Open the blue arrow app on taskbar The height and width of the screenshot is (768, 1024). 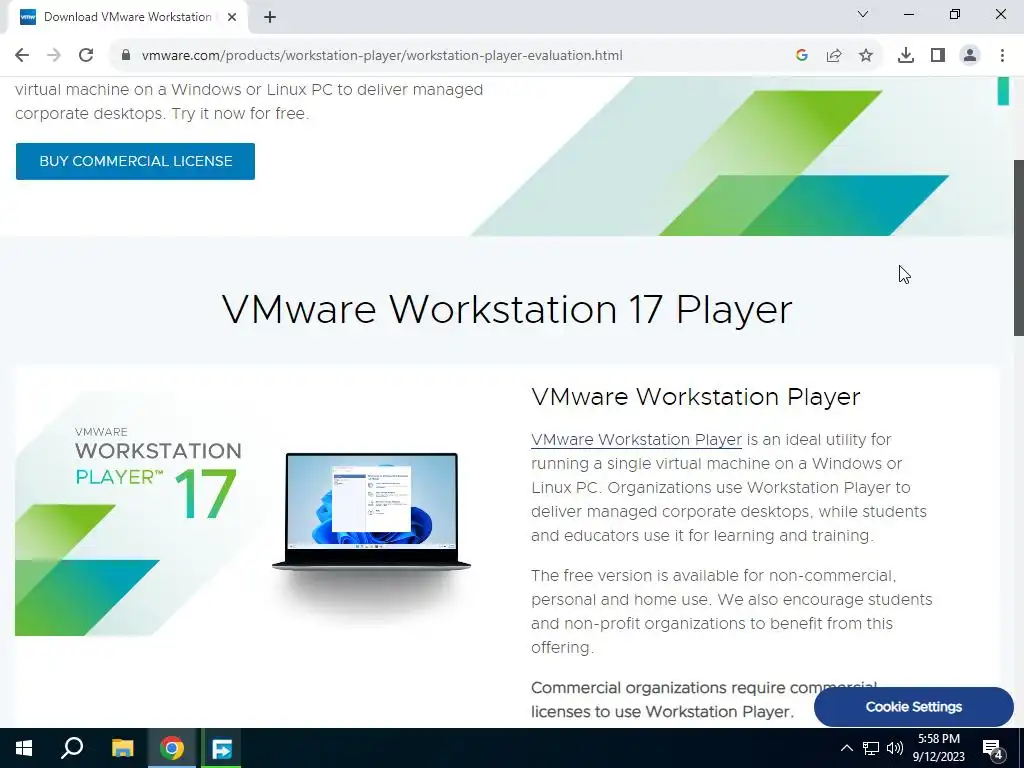(221, 748)
